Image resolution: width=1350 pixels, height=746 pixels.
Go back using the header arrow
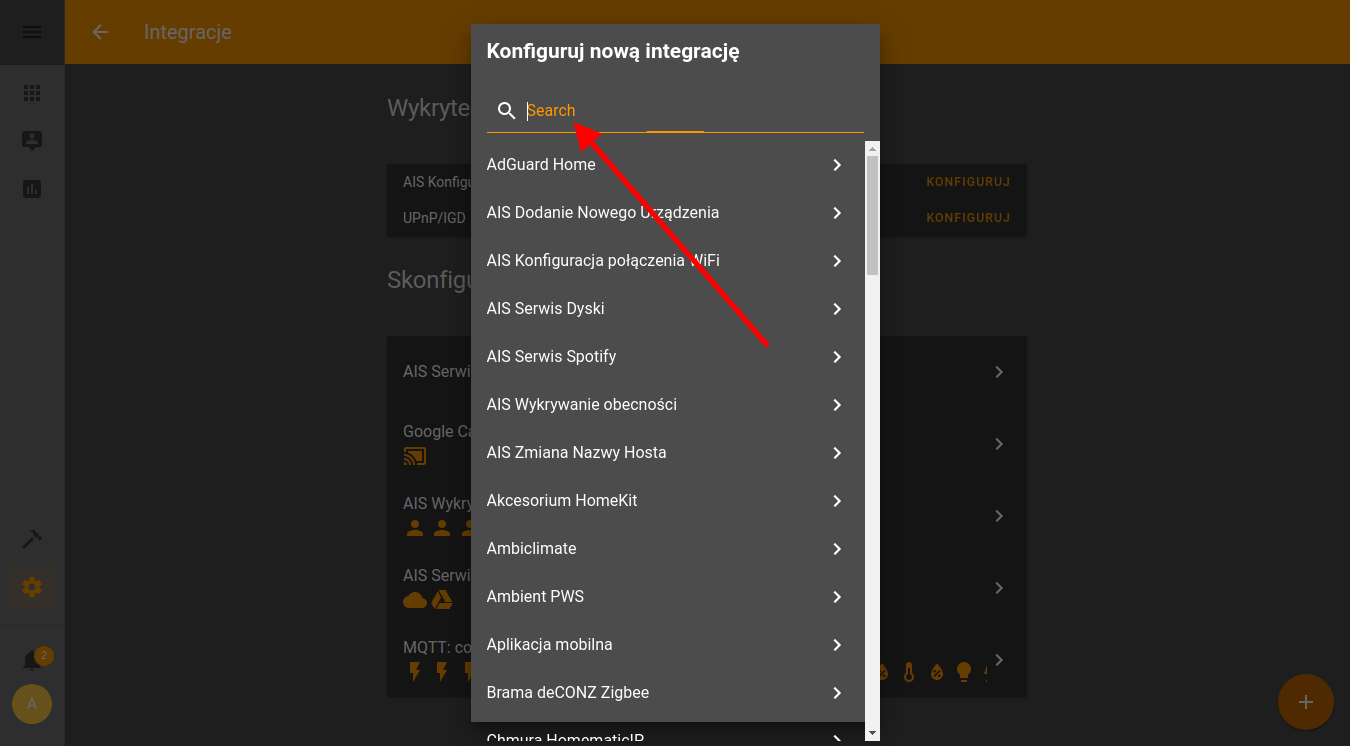click(x=100, y=32)
